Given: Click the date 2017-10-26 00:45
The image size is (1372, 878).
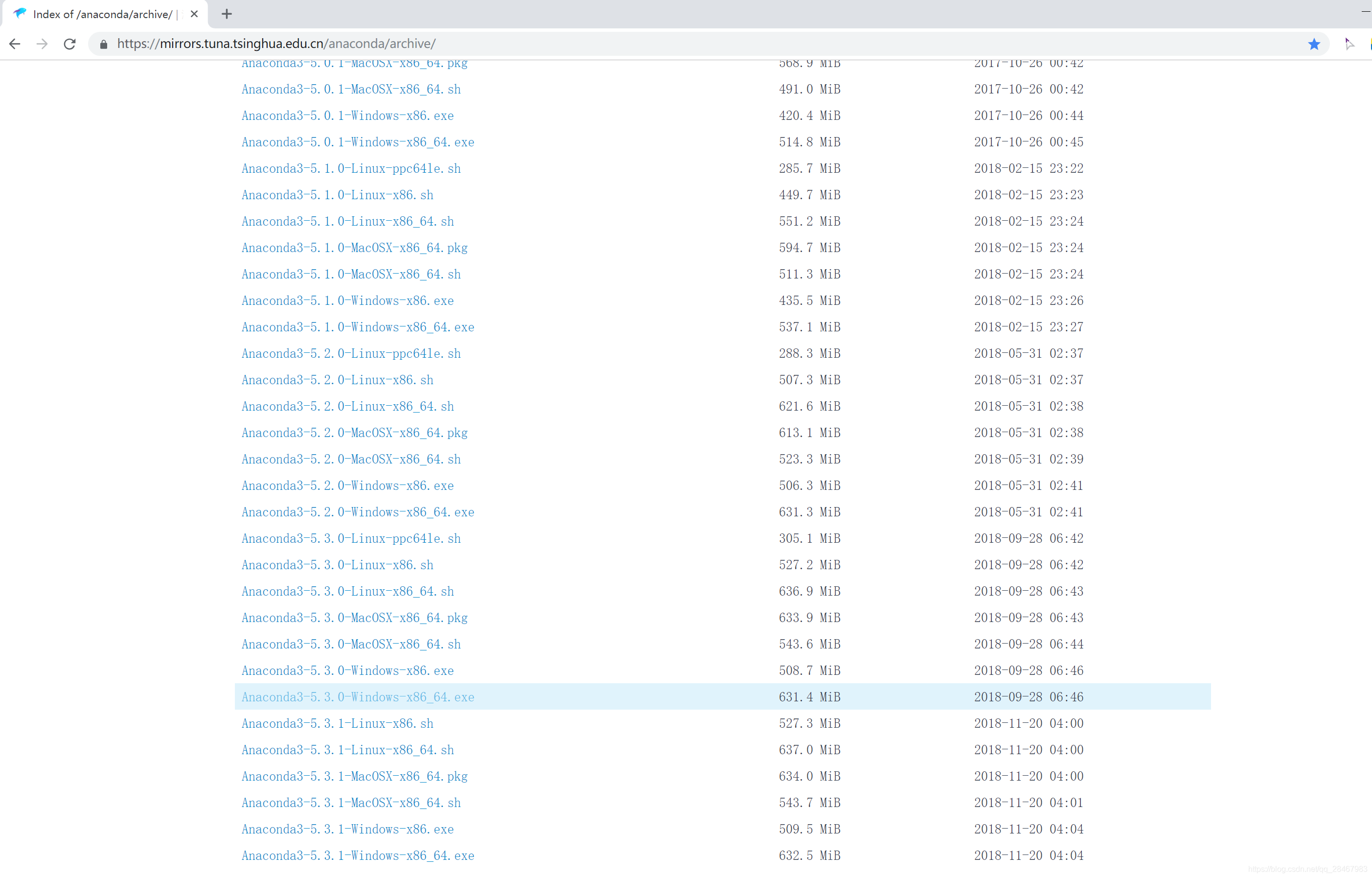Looking at the screenshot, I should coord(1029,142).
